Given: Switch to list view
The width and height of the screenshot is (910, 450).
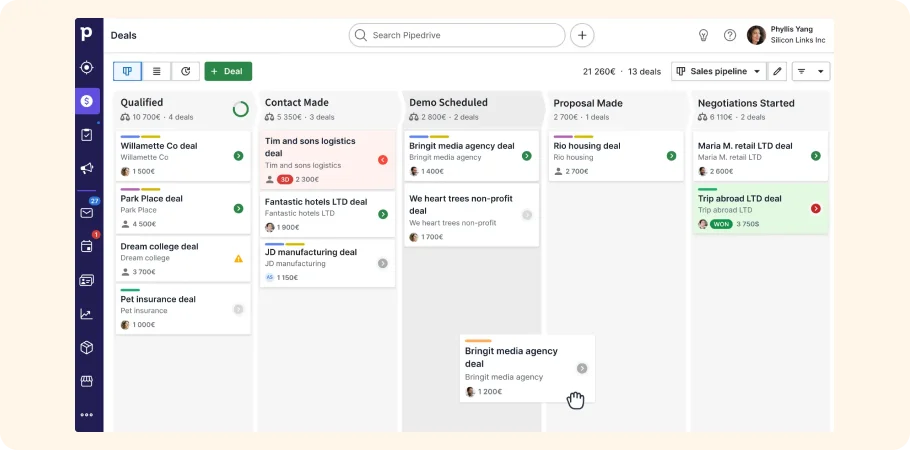Looking at the screenshot, I should 157,71.
